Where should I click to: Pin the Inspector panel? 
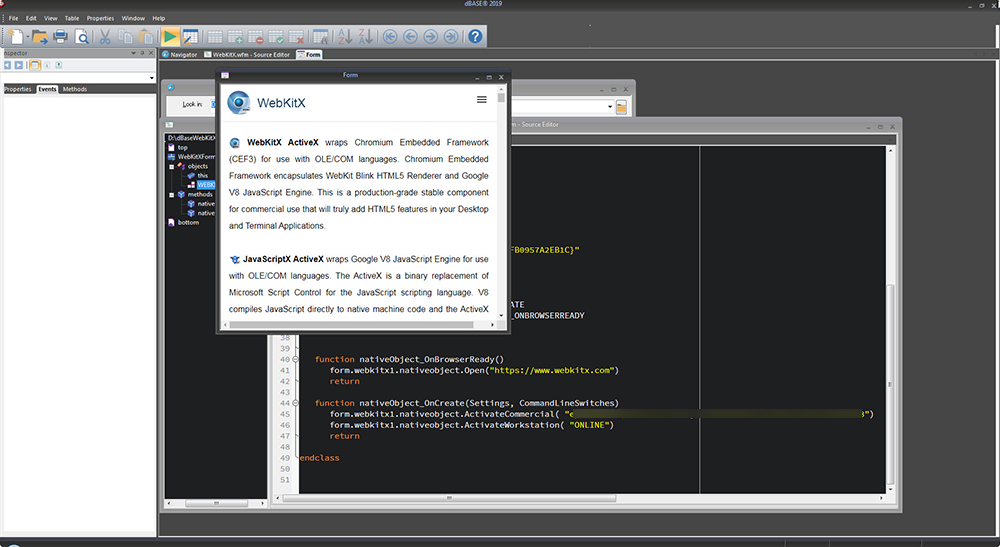click(x=142, y=53)
